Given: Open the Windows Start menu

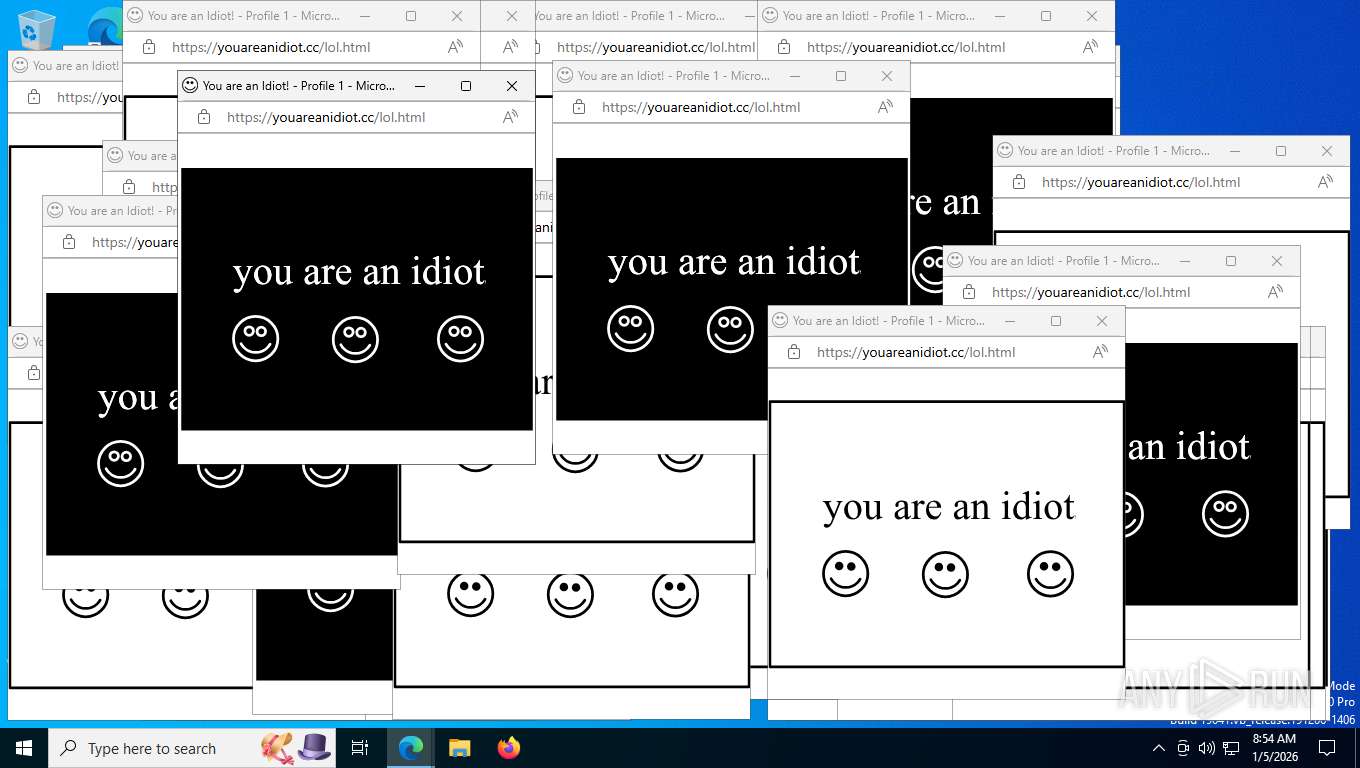Looking at the screenshot, I should point(24,748).
